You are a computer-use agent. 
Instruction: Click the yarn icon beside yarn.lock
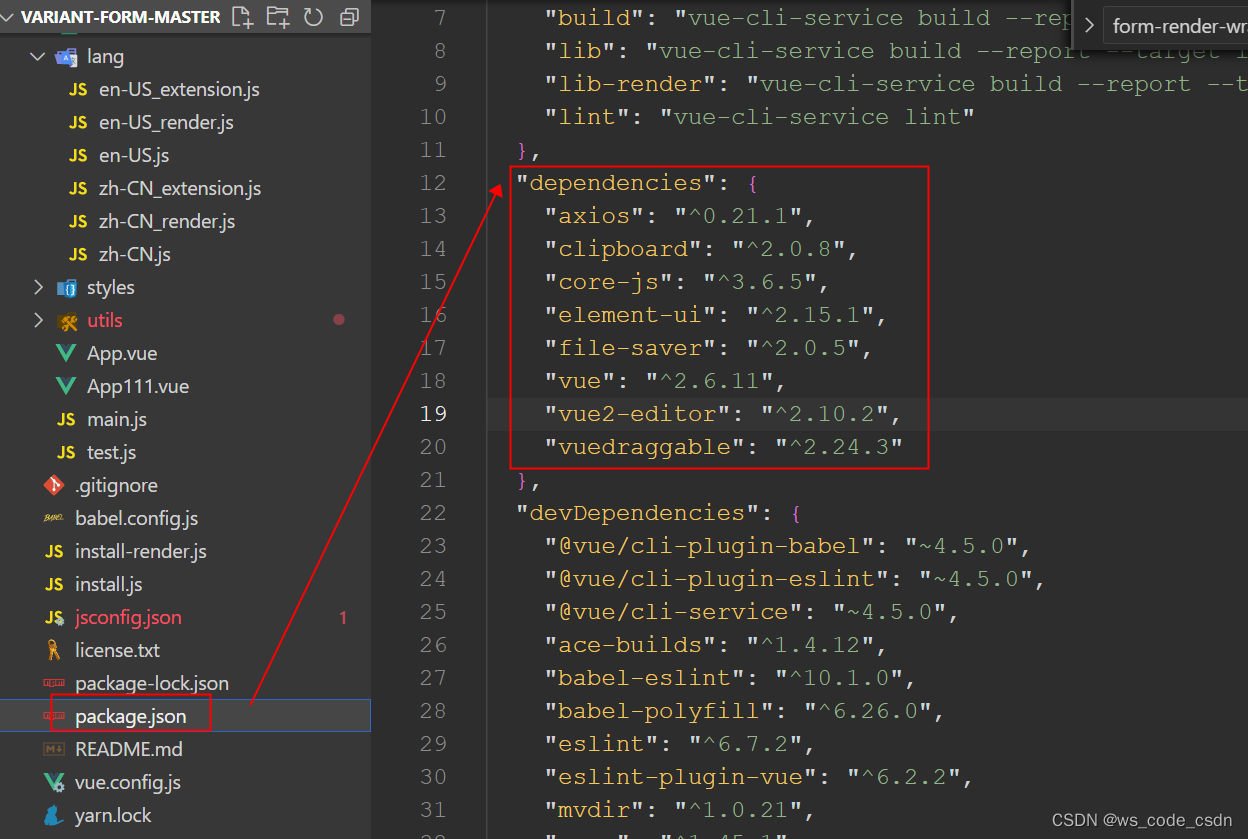click(x=55, y=815)
